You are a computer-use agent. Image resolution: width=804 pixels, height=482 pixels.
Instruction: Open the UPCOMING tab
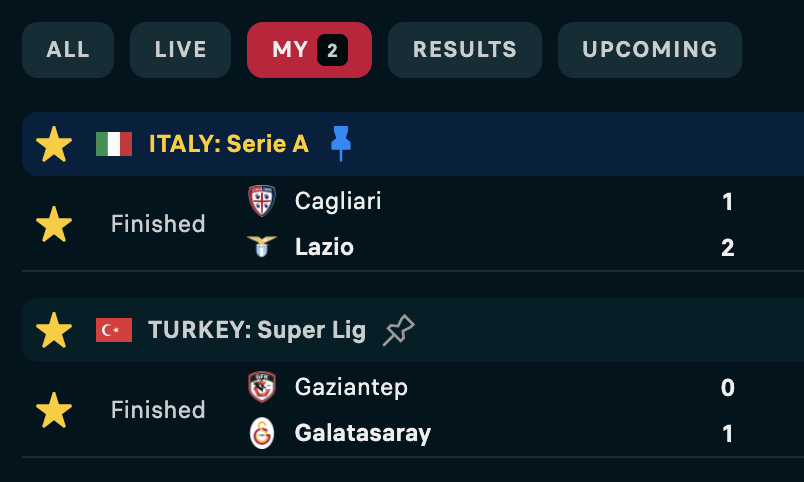(x=650, y=50)
